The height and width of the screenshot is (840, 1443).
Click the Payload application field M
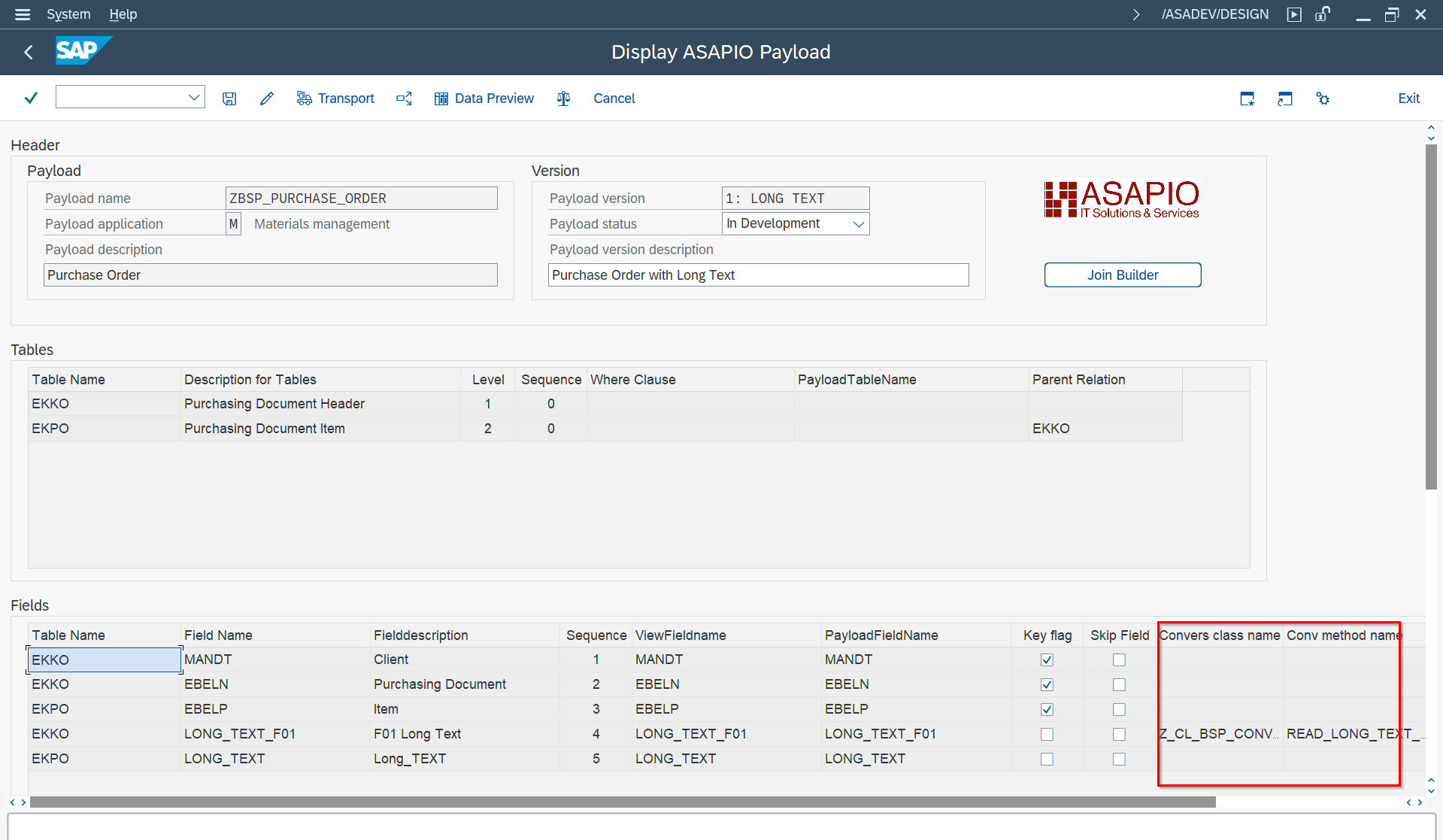tap(233, 224)
